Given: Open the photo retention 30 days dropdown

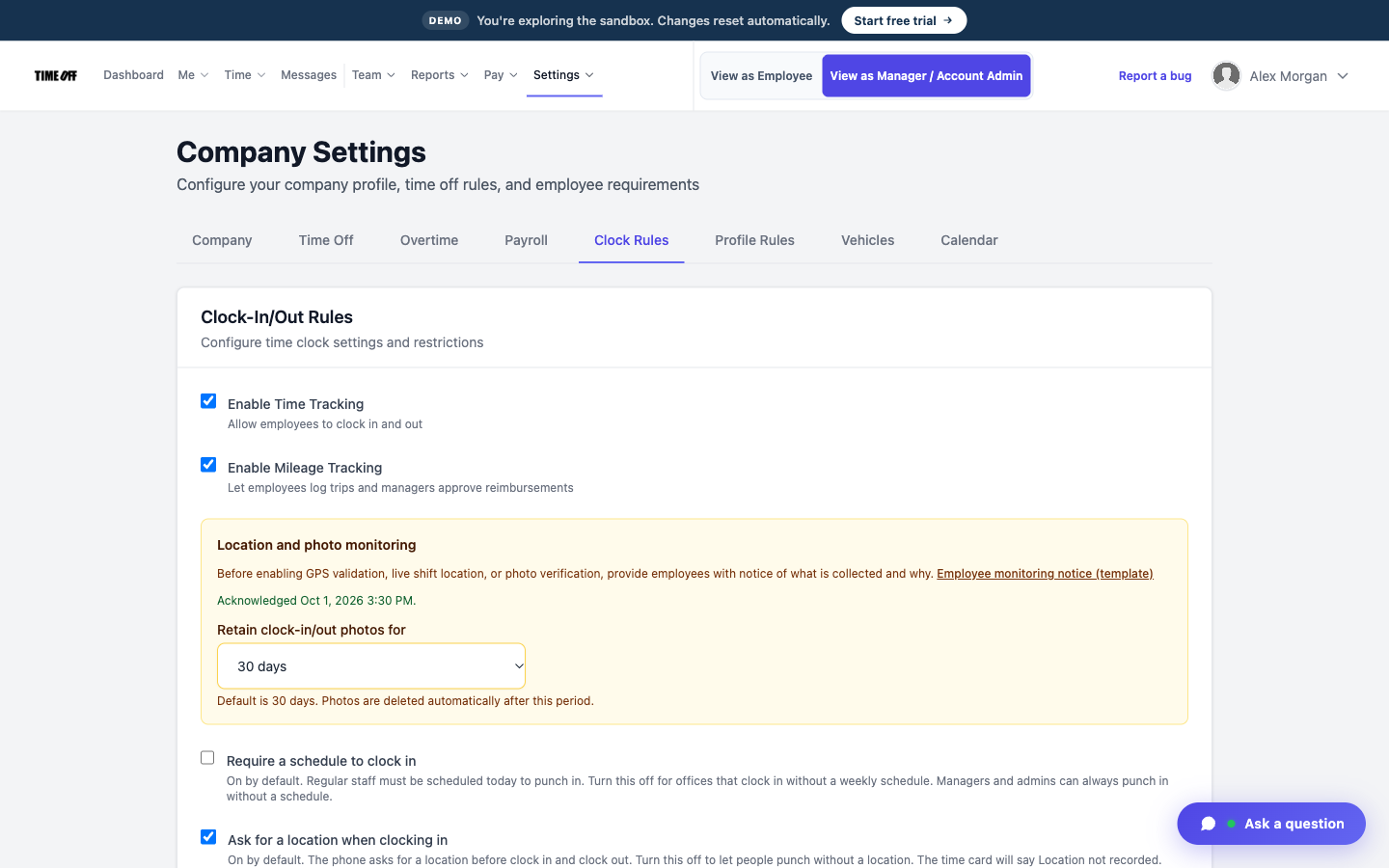Looking at the screenshot, I should pyautogui.click(x=371, y=666).
